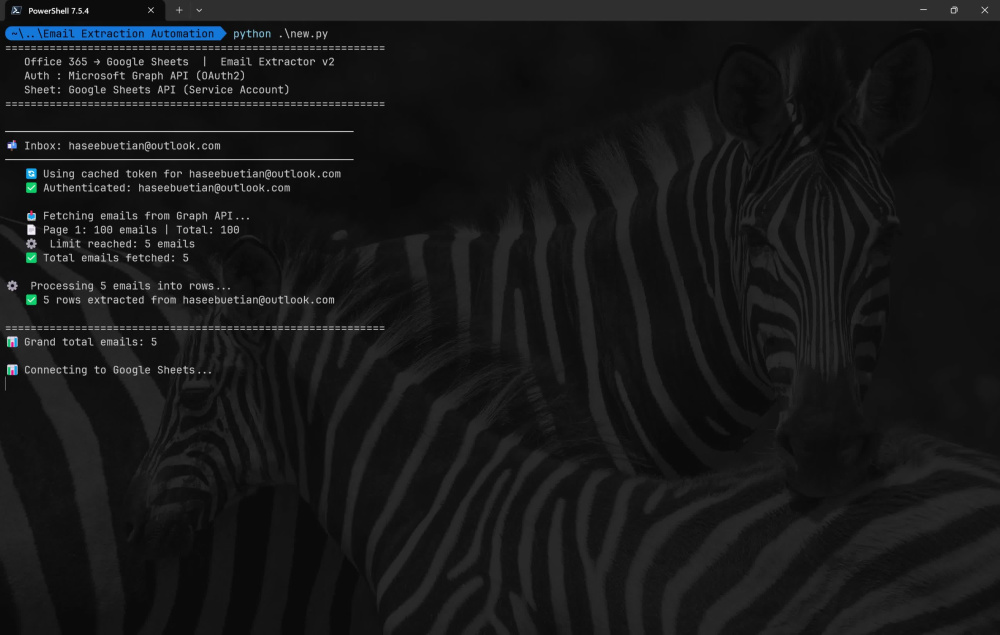Image resolution: width=1000 pixels, height=635 pixels.
Task: Click the green check beside '5 rows extracted'
Action: [x=31, y=300]
